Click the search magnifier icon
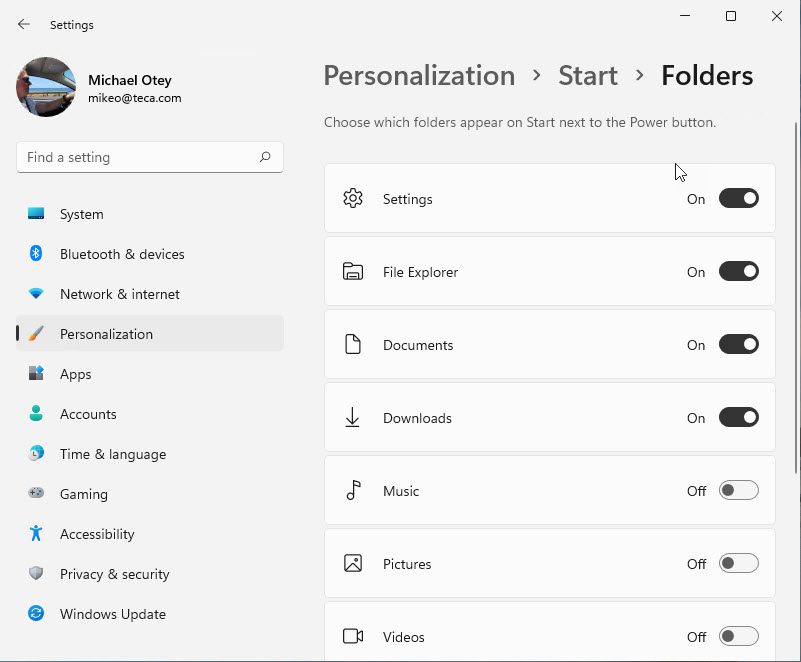This screenshot has width=801, height=662. tap(265, 157)
